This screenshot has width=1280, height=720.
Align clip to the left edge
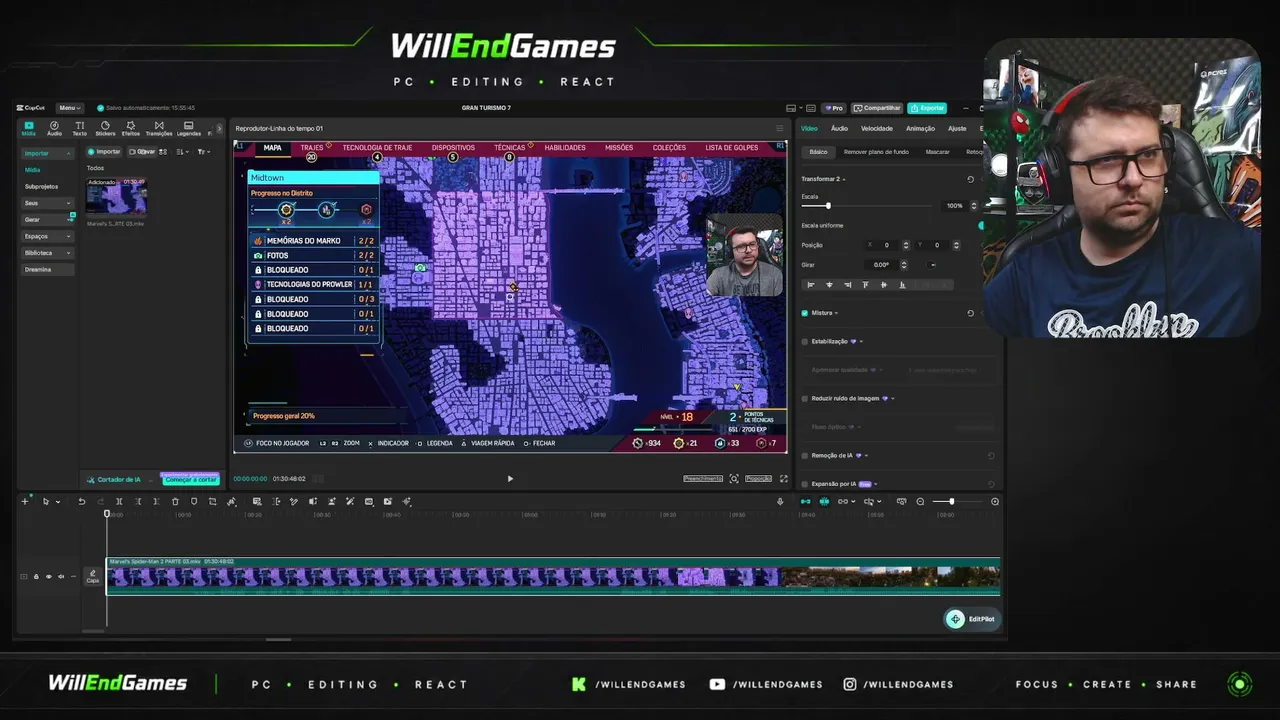click(x=810, y=285)
